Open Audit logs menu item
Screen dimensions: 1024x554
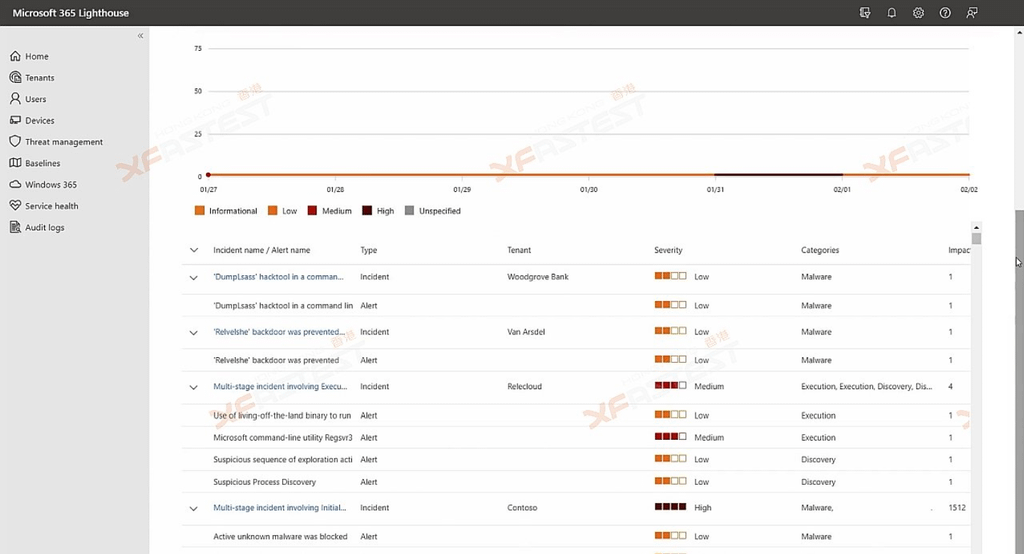(44, 227)
